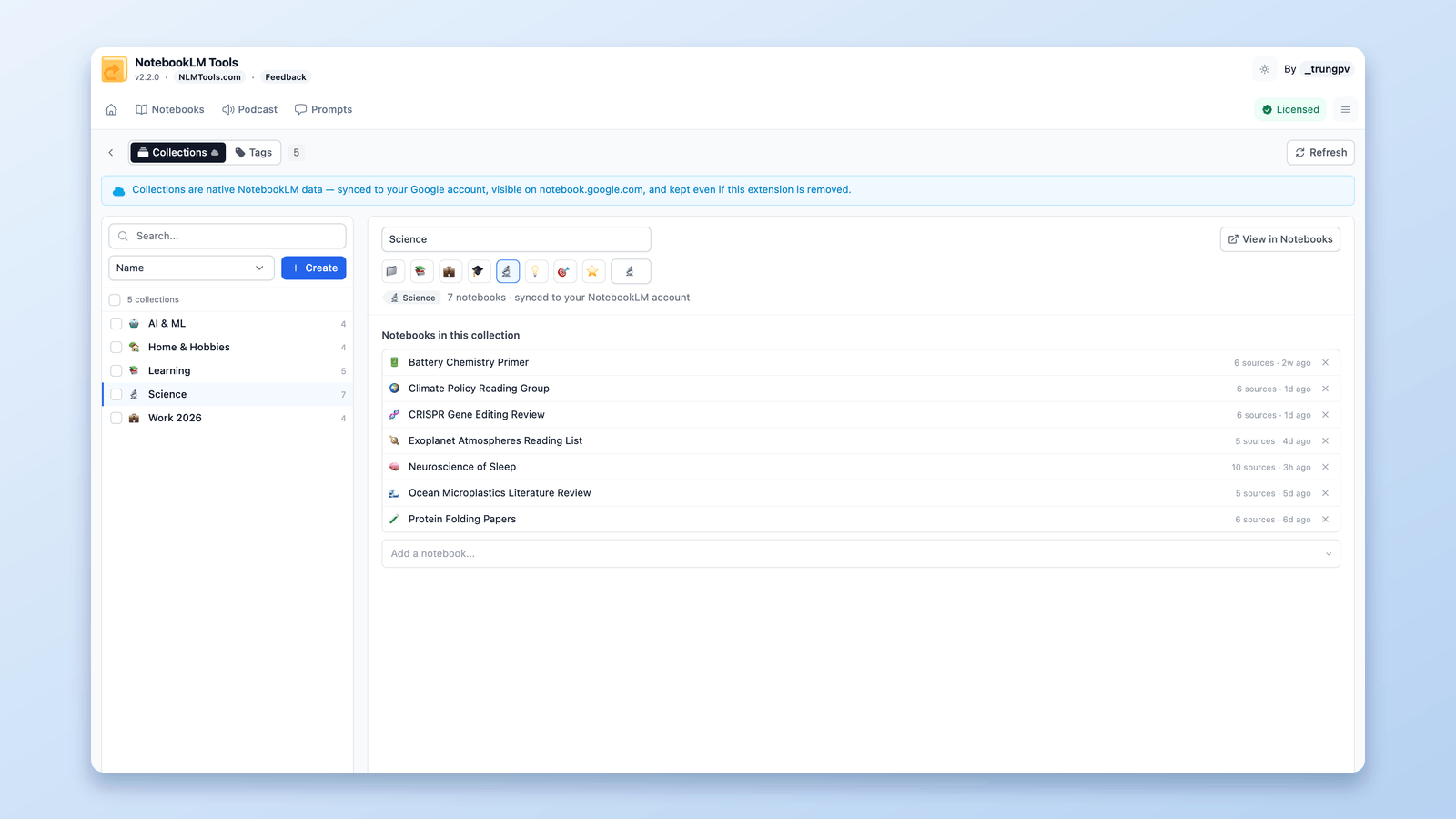
Task: Pick the star emoji icon
Action: (593, 271)
